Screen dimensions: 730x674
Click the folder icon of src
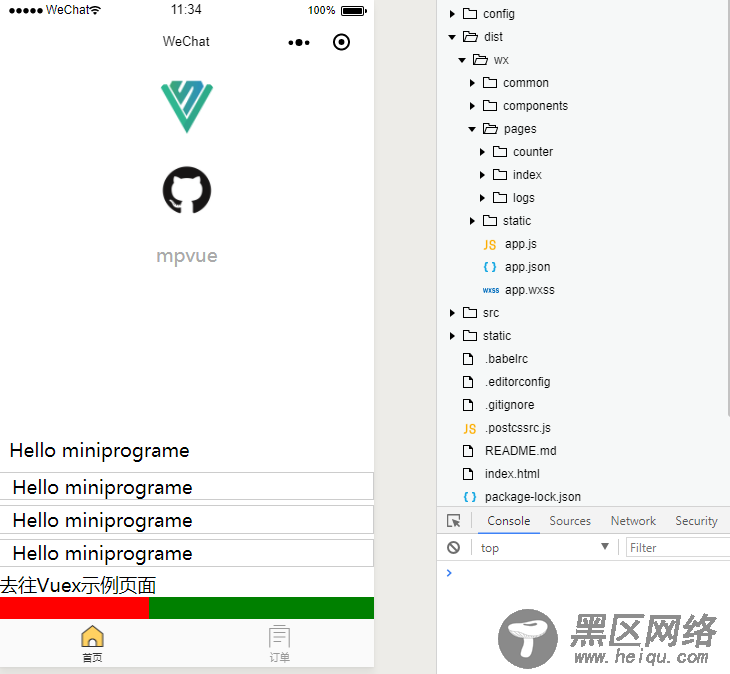click(x=470, y=312)
